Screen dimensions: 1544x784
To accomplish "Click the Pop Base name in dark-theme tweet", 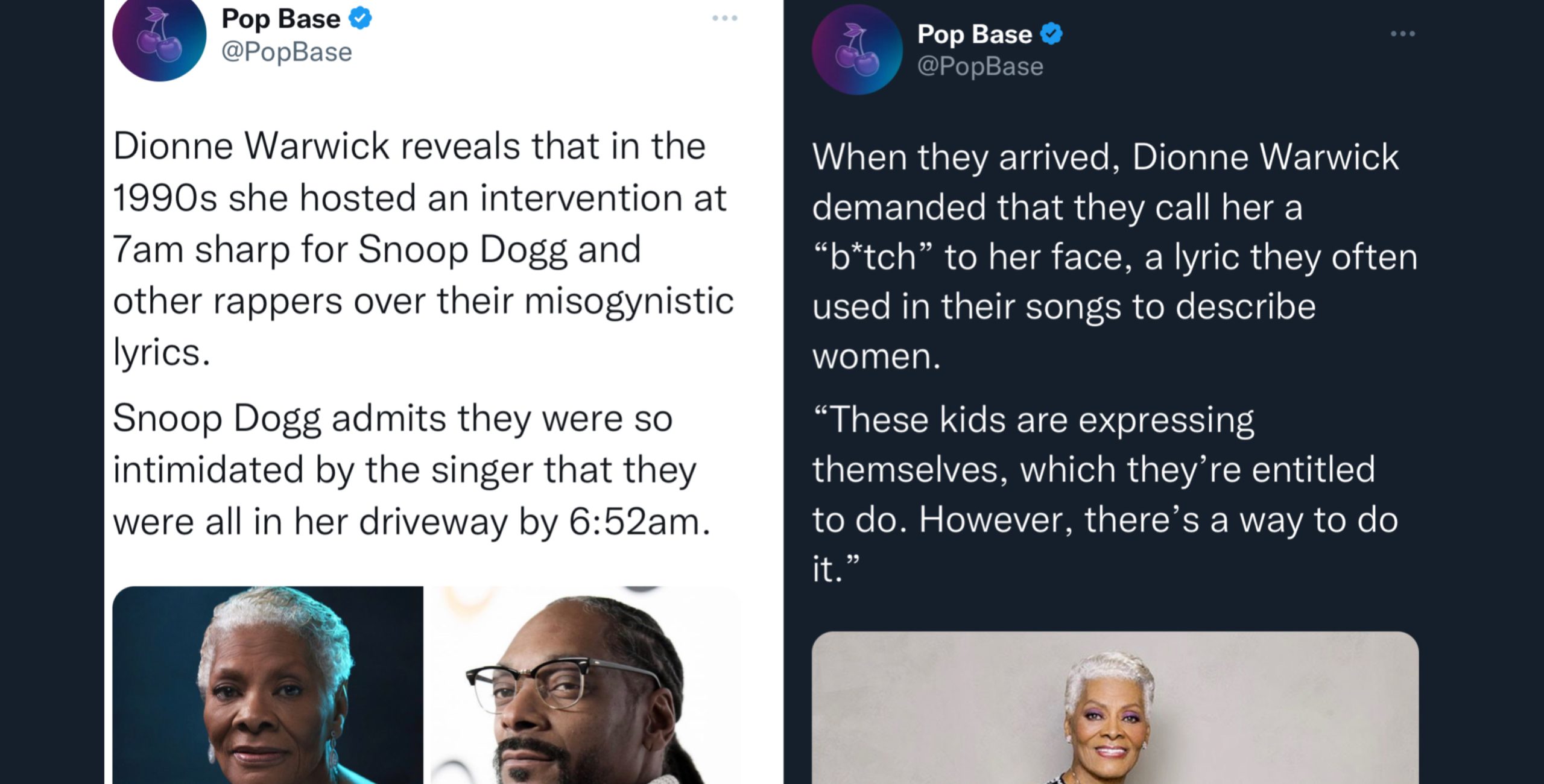I will (x=975, y=34).
